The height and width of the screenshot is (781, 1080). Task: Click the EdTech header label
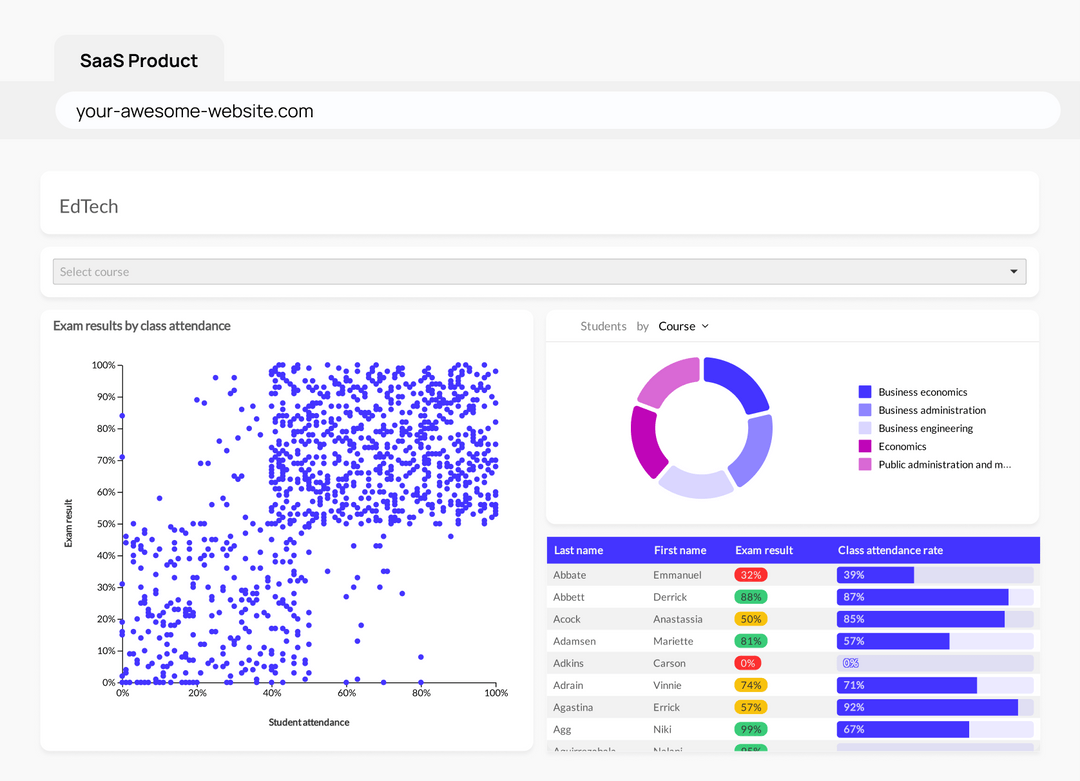[x=88, y=206]
